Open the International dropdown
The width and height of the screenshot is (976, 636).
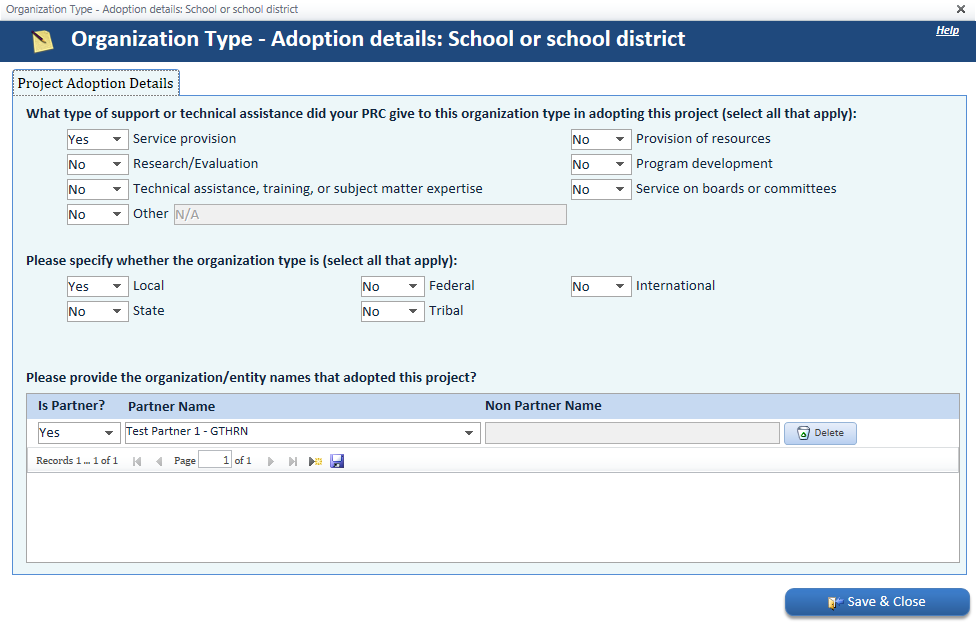[x=601, y=286]
